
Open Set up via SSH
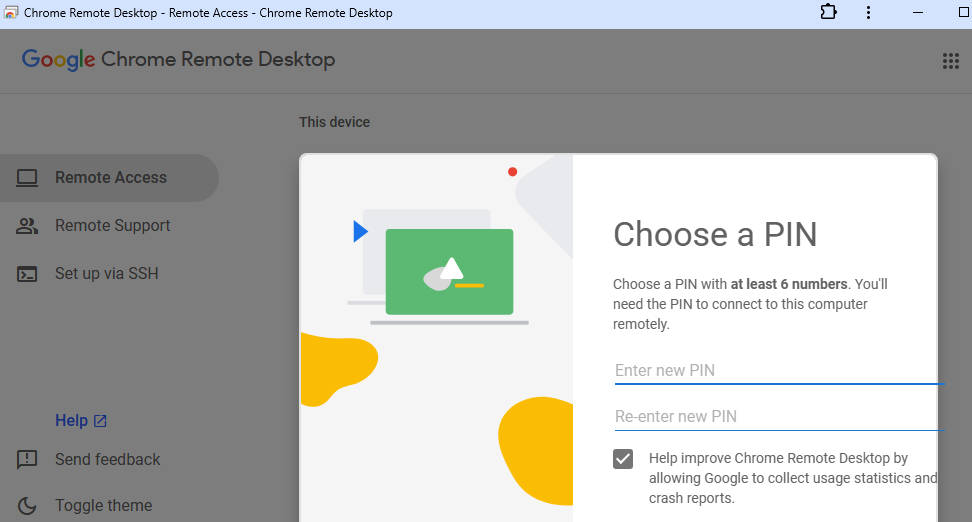[109, 273]
